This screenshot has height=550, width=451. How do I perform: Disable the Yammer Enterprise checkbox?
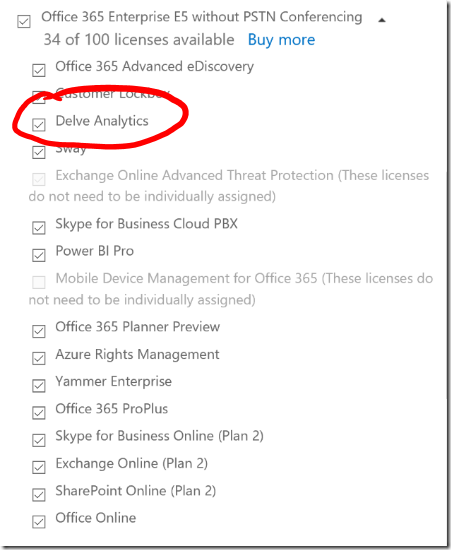point(39,385)
